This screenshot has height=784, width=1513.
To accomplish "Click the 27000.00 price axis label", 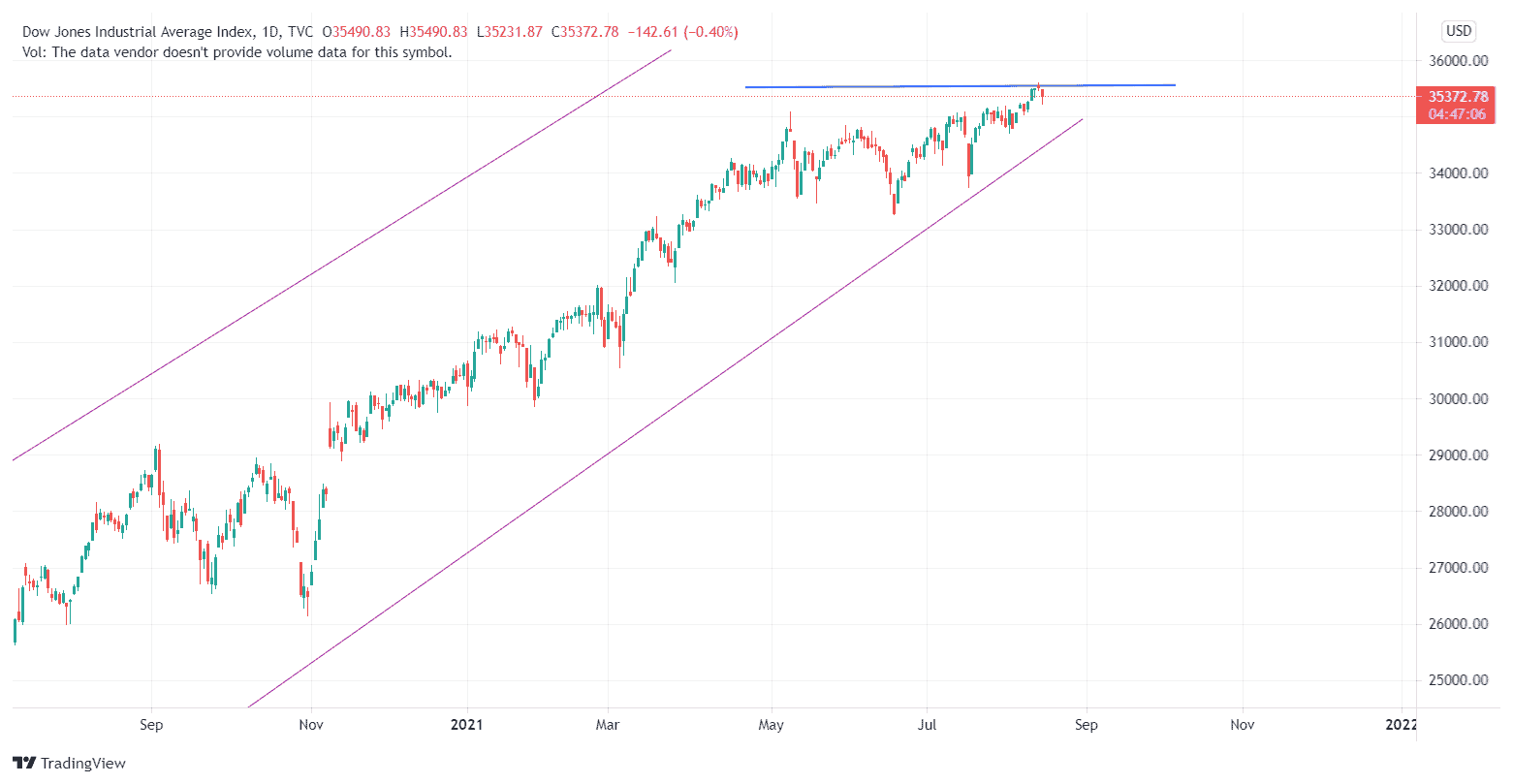I will point(1459,567).
